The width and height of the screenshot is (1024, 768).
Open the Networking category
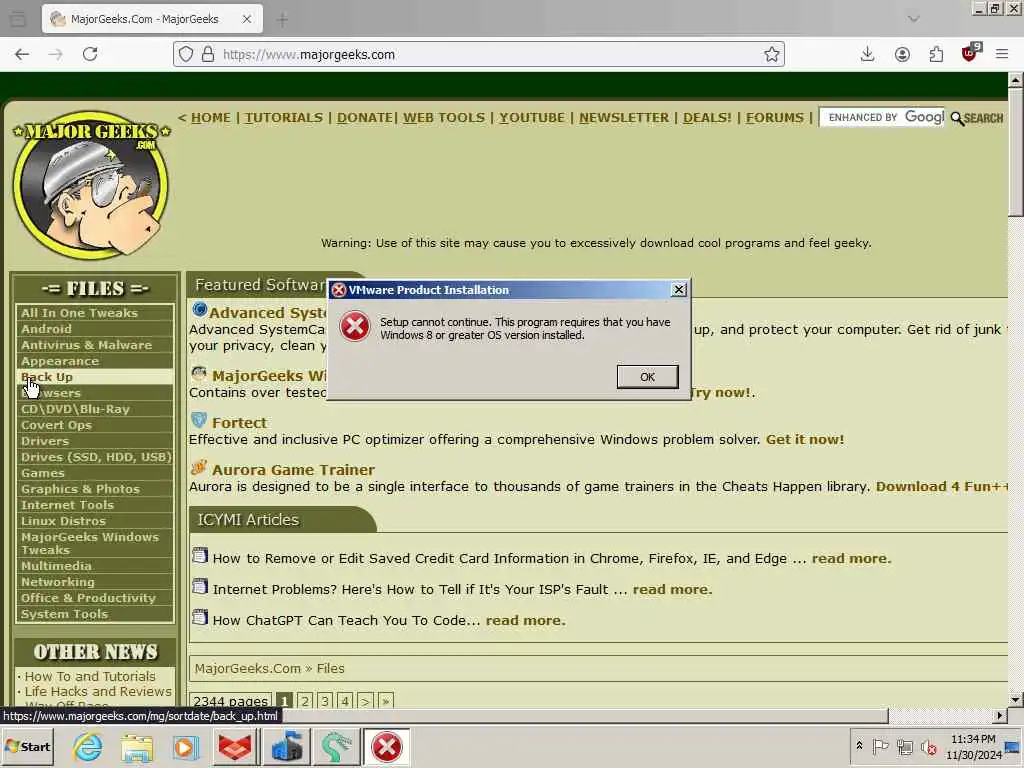[x=95, y=582]
